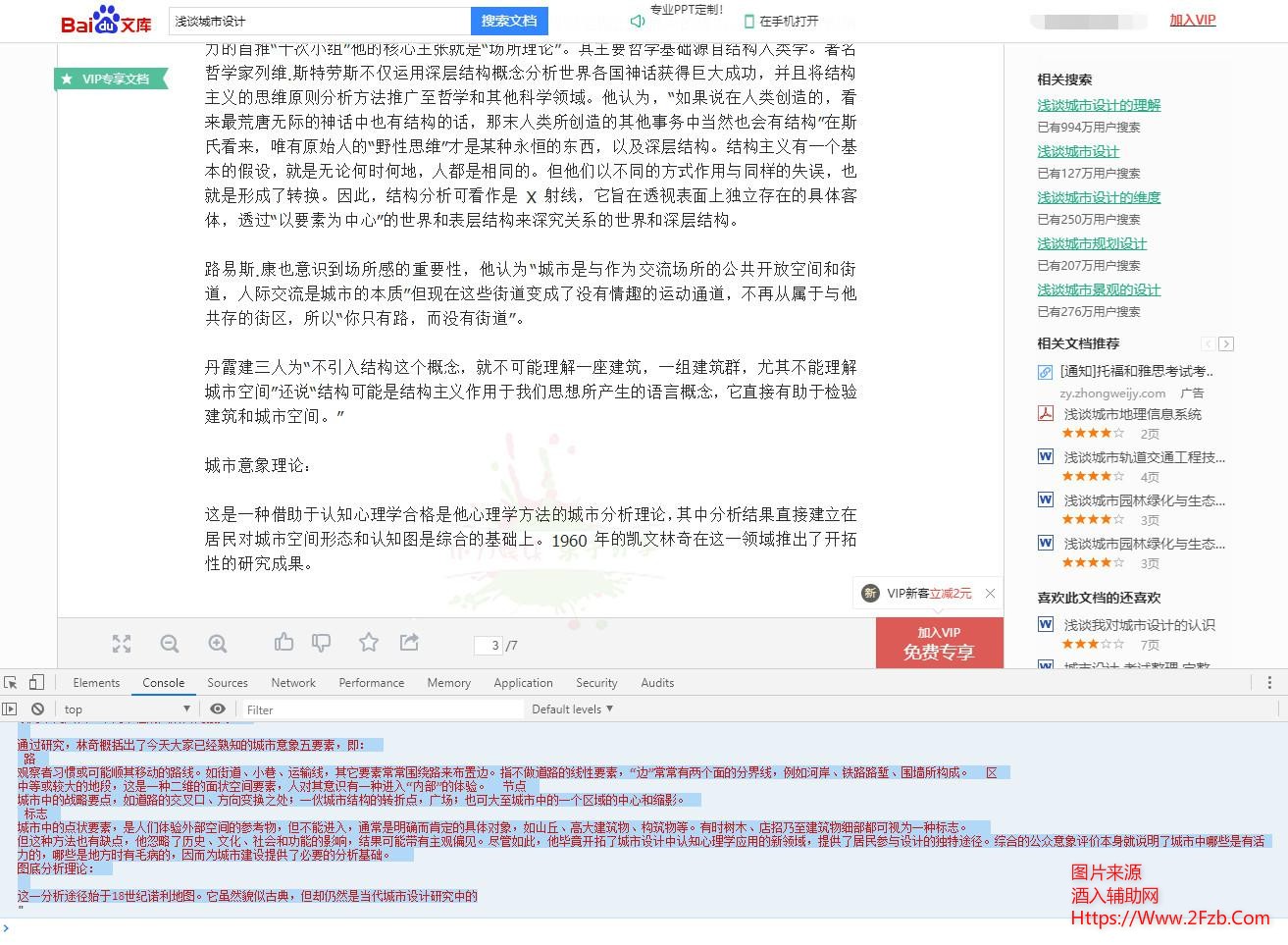
Task: Click the thumbs-down dislike icon
Action: tap(321, 643)
